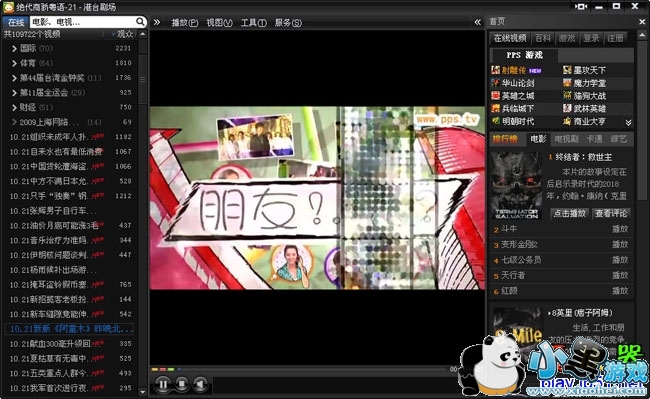650x399 pixels.
Task: Select the 百科 tab
Action: tap(543, 38)
